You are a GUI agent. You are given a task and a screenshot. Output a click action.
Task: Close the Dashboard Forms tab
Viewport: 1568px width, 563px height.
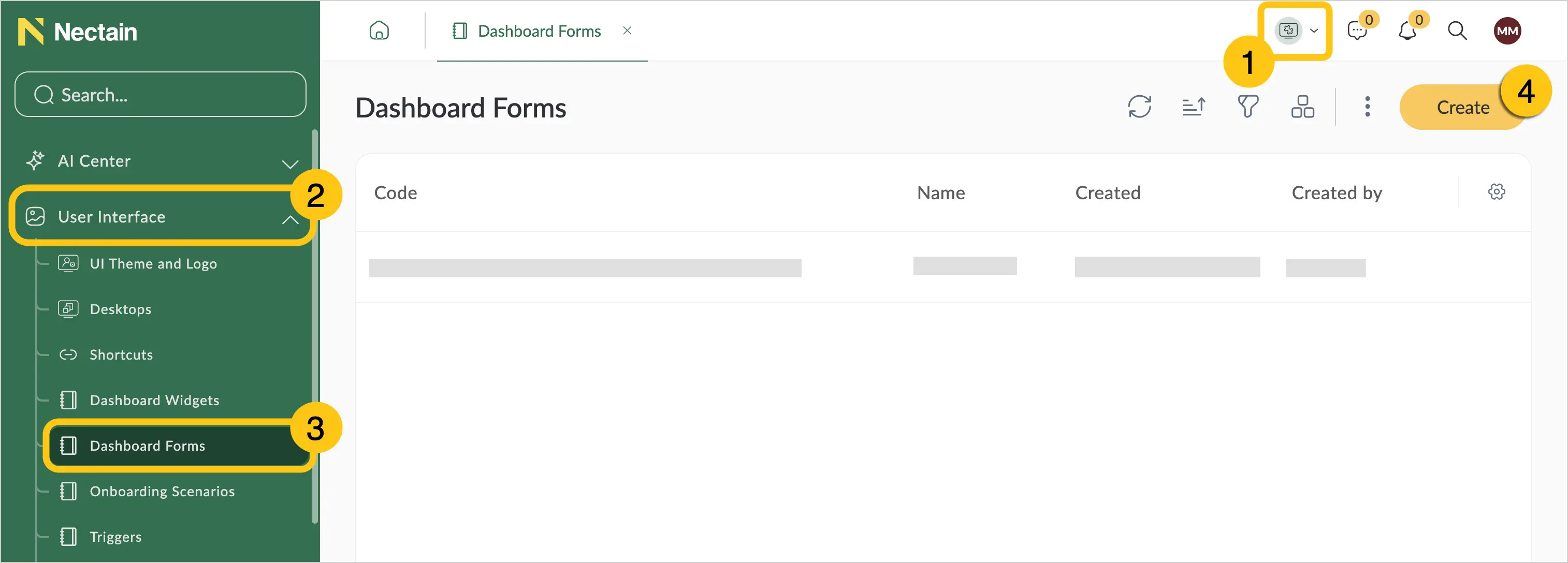[627, 31]
